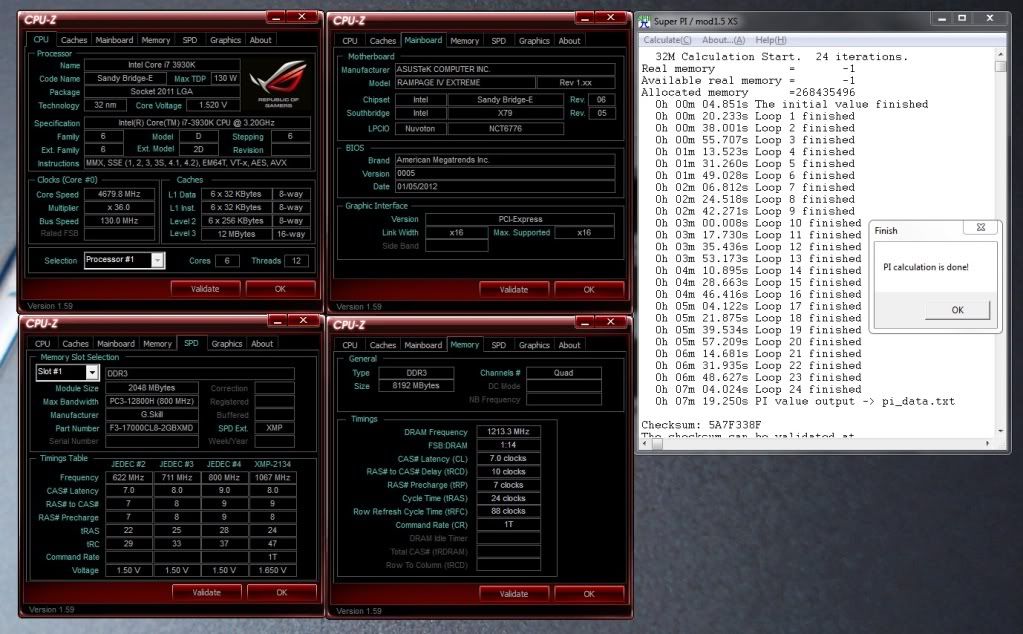Switch to Caches tab in top-left CPU-Z
This screenshot has height=634, width=1023.
(x=74, y=40)
